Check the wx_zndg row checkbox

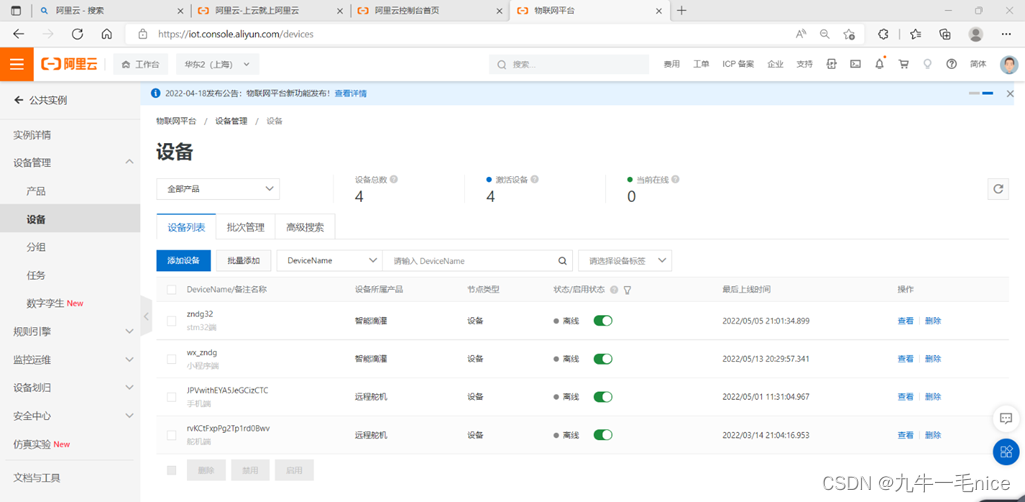tap(171, 359)
